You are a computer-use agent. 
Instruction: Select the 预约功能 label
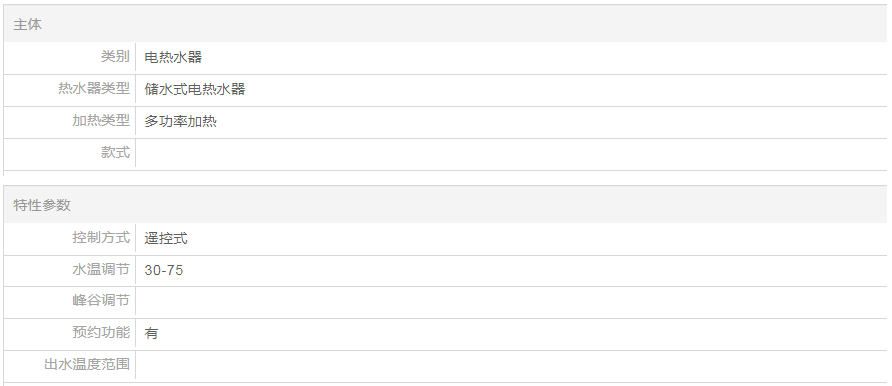click(x=101, y=332)
